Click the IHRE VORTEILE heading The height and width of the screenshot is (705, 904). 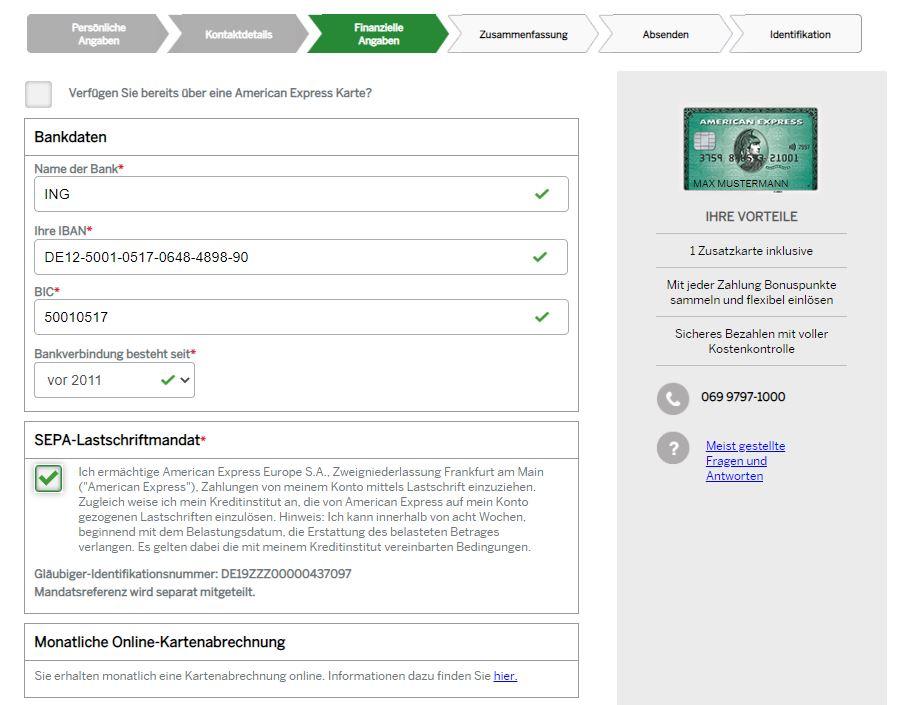(x=751, y=217)
